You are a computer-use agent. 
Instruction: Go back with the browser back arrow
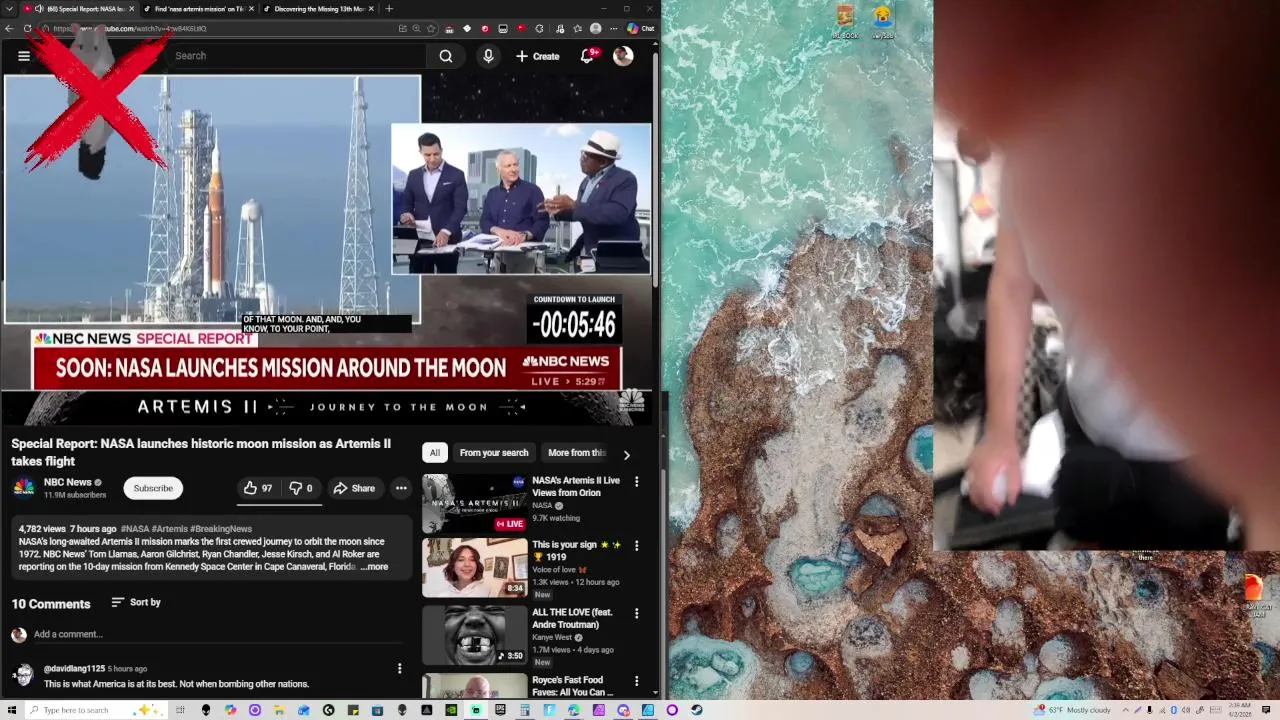coord(9,28)
